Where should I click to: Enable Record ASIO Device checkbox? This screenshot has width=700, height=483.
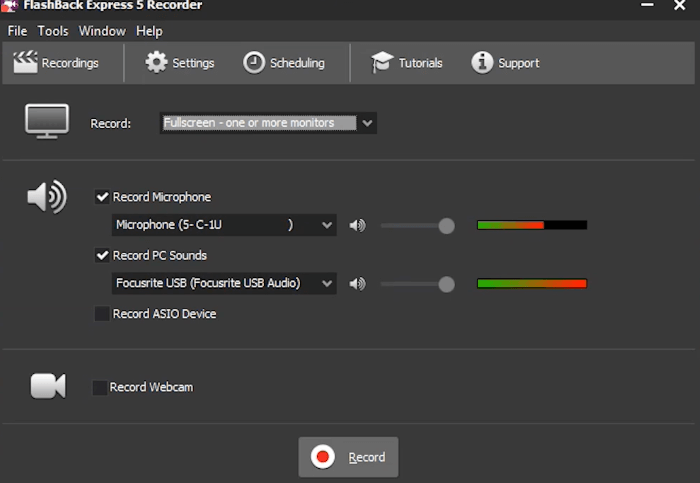click(102, 314)
